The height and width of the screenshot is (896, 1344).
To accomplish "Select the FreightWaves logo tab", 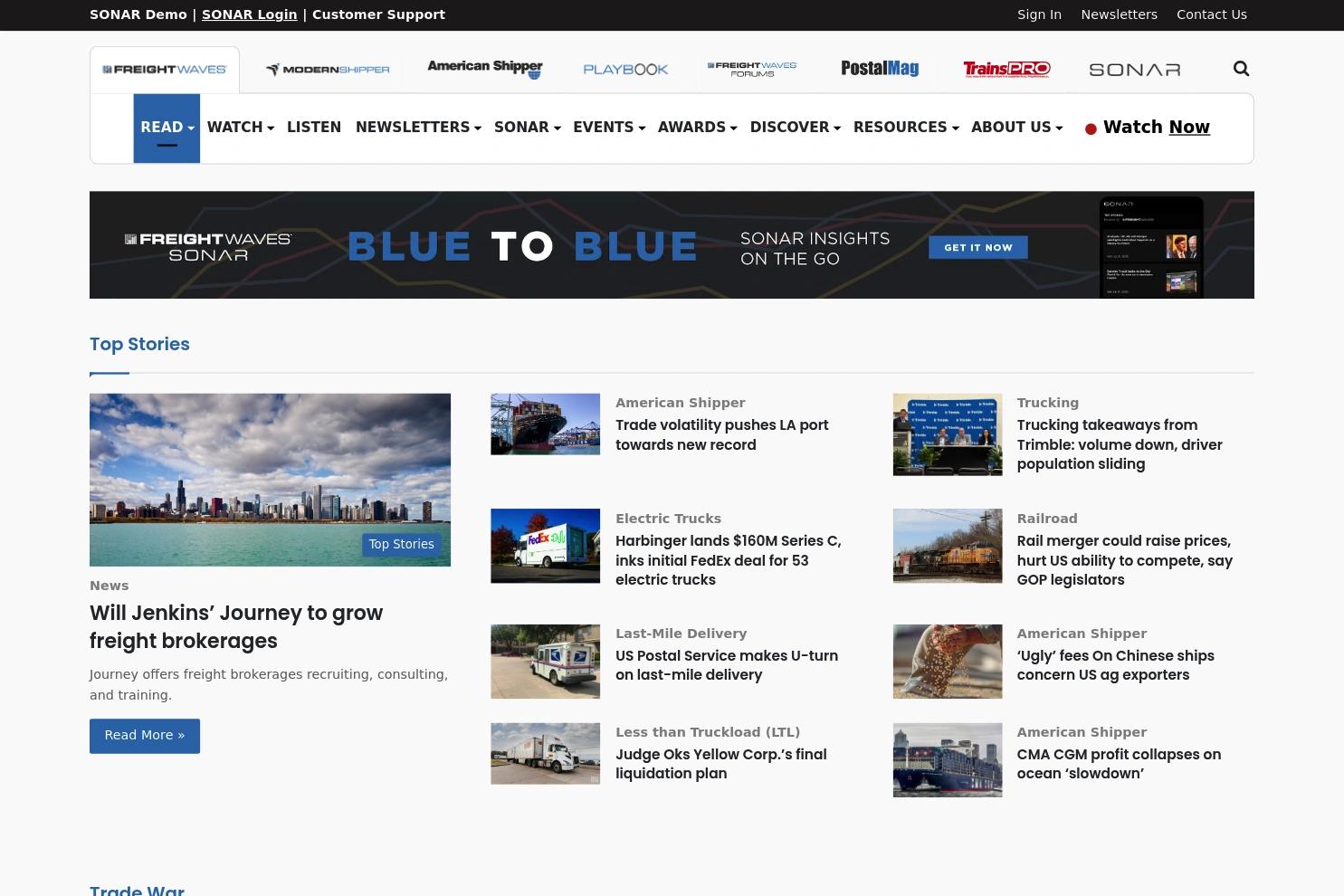I will (165, 70).
